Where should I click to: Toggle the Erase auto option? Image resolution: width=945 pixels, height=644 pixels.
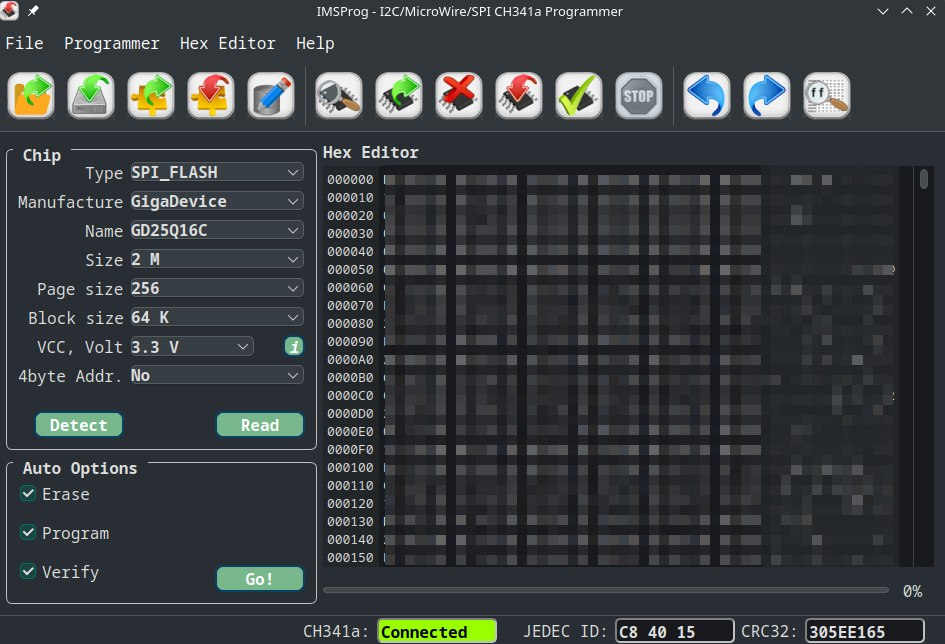[28, 494]
